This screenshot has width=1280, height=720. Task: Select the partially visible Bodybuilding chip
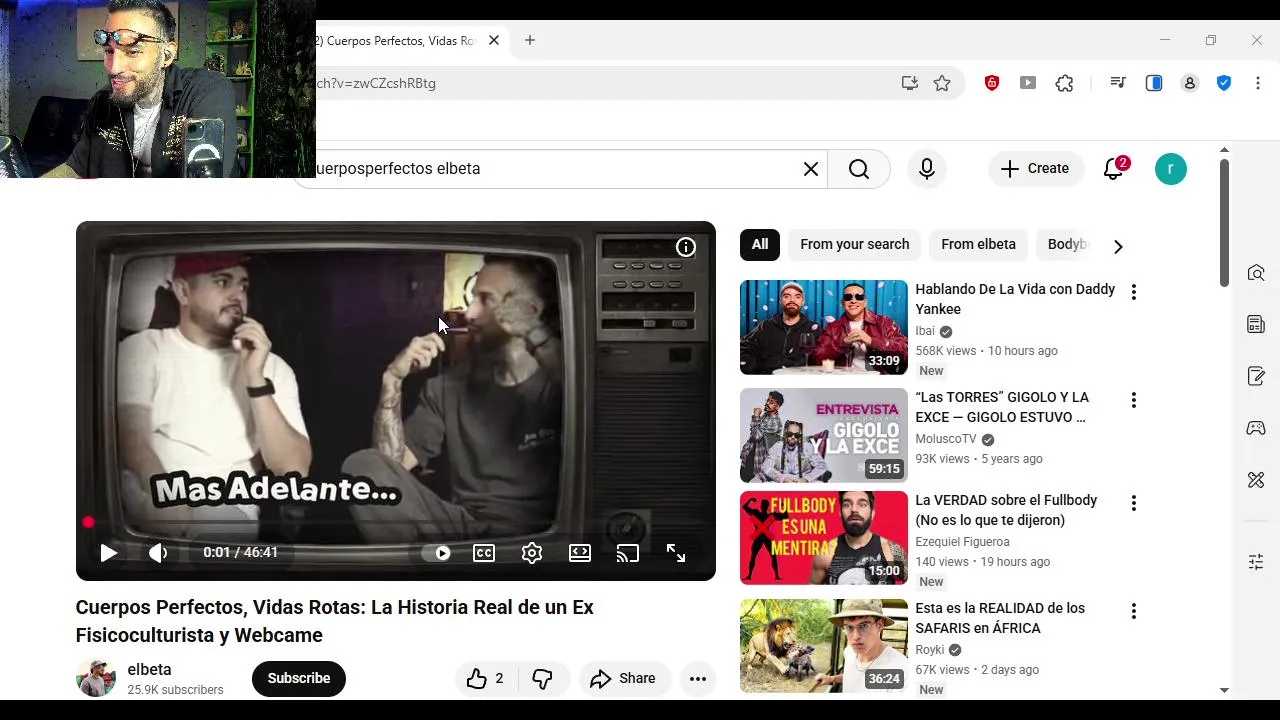coord(1066,245)
